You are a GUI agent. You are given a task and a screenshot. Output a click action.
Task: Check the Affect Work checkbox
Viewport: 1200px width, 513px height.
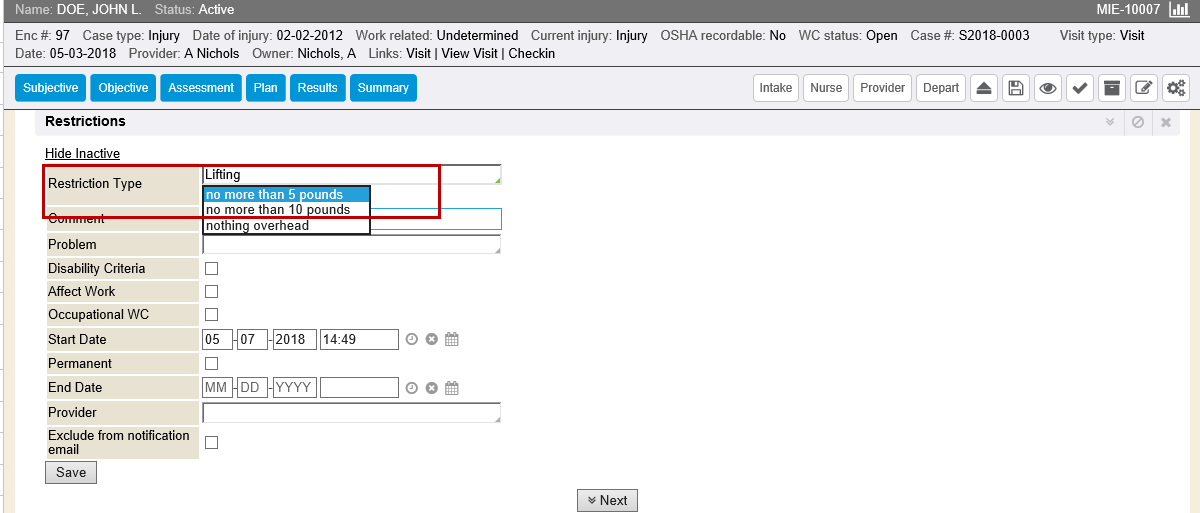coord(211,292)
